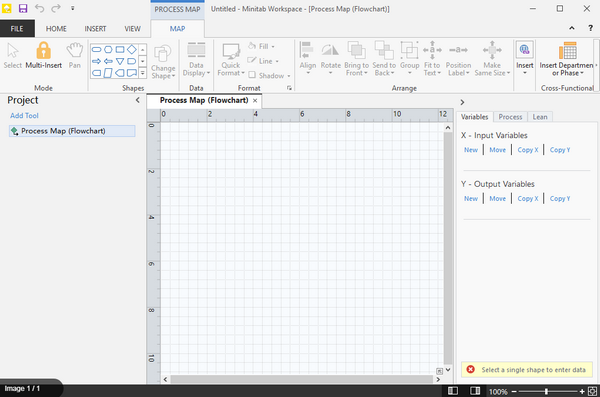Viewport: 600px width, 397px height.
Task: Open the Align dropdown
Action: tap(308, 58)
